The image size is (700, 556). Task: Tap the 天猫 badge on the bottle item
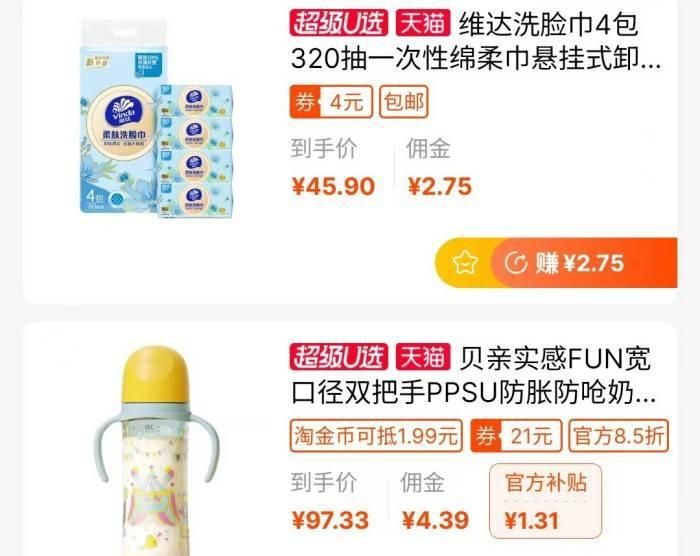423,357
